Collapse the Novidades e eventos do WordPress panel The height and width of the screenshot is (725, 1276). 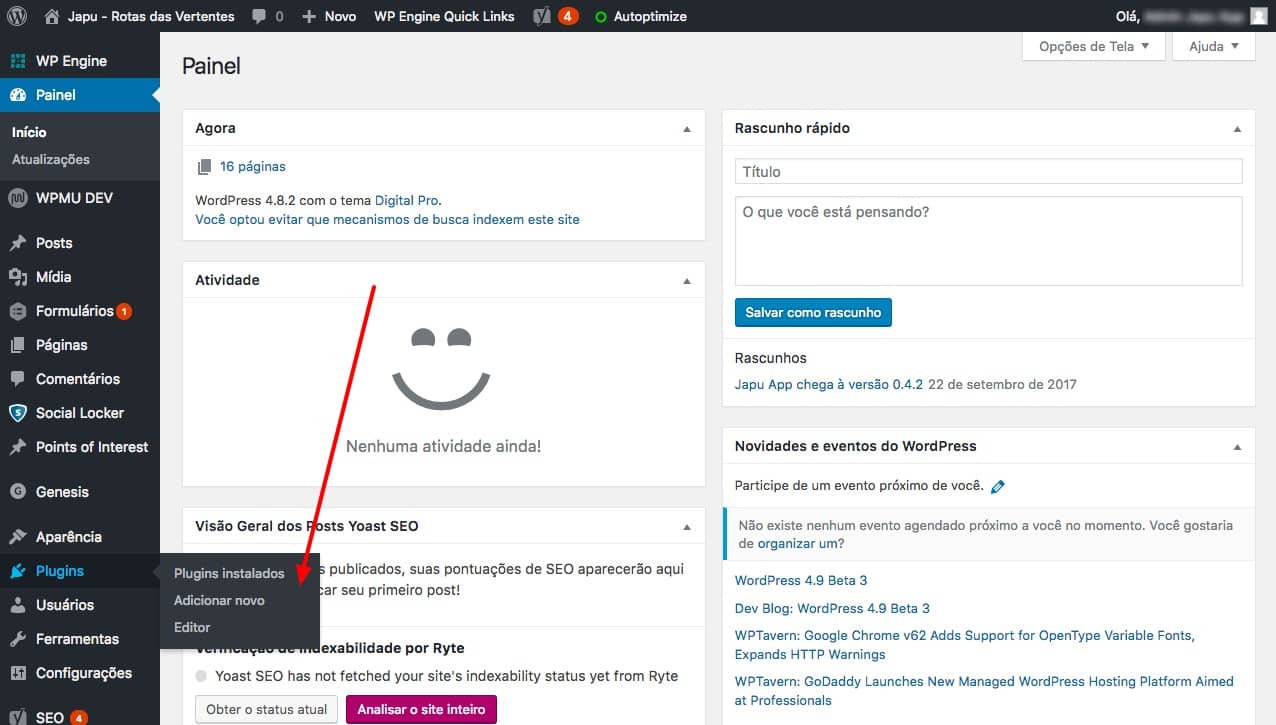(1237, 447)
